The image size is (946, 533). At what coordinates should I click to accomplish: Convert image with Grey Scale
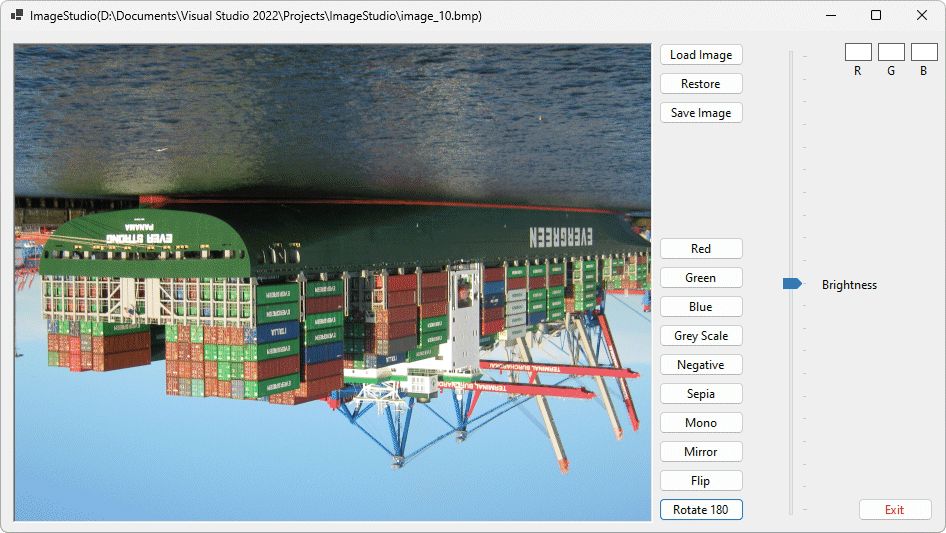point(701,336)
